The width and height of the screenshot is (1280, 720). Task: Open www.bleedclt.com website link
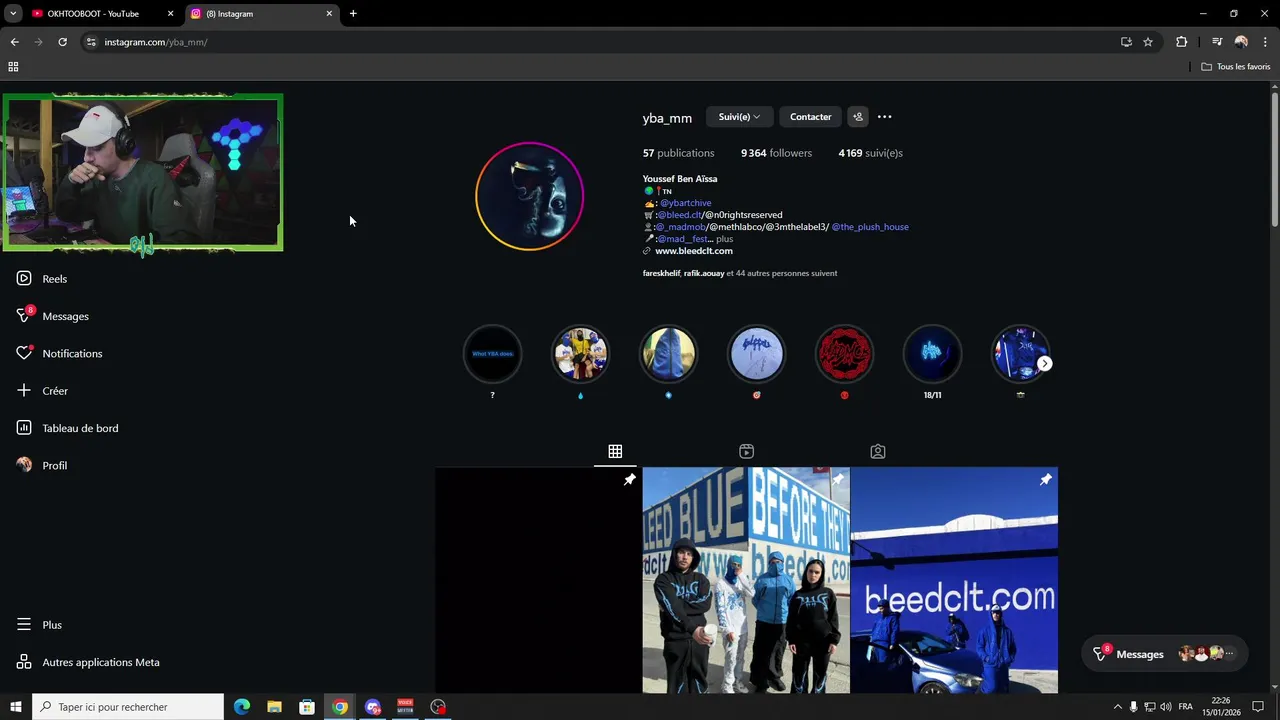click(694, 251)
